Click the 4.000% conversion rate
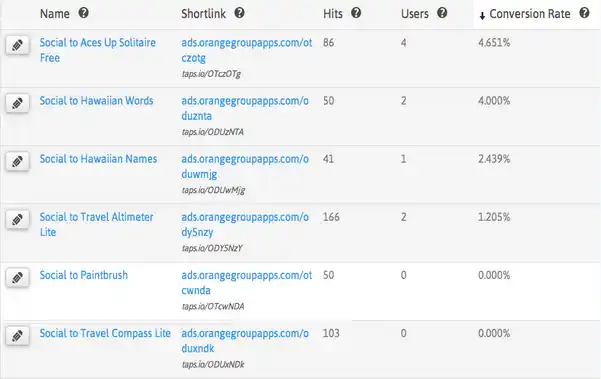Screen dimensions: 601x379 tap(494, 101)
